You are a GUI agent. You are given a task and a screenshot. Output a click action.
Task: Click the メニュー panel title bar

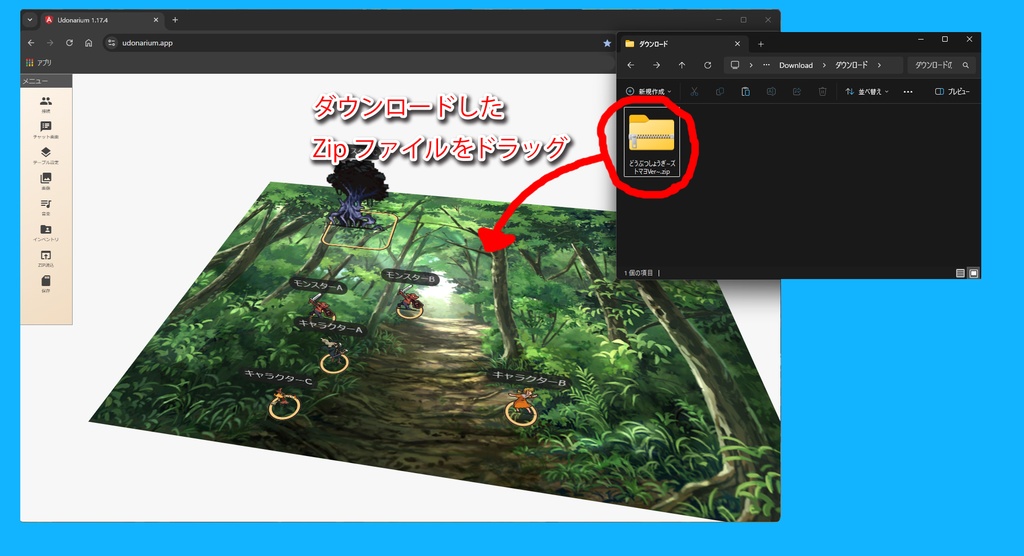[x=46, y=81]
